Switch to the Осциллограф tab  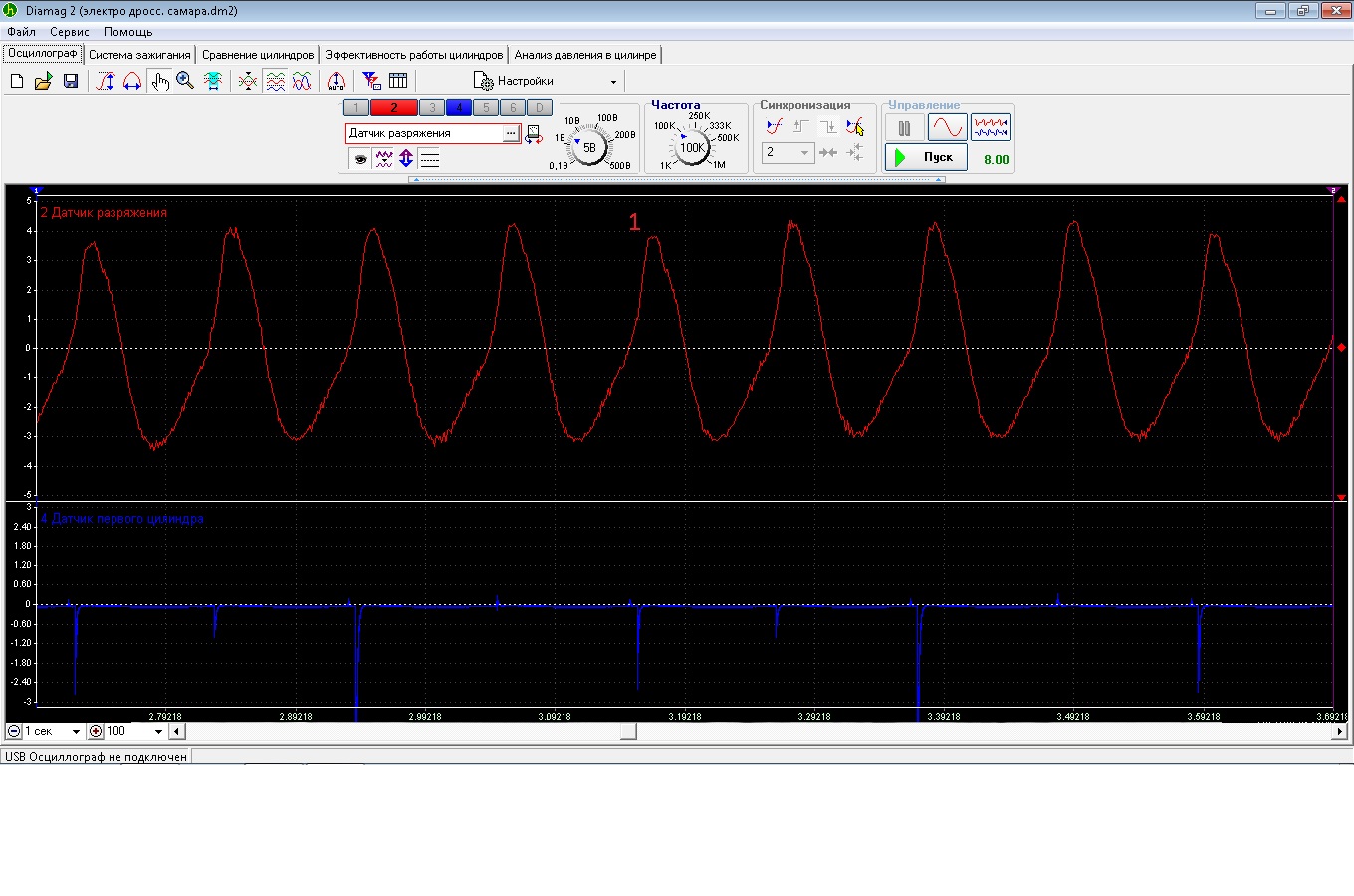click(43, 54)
